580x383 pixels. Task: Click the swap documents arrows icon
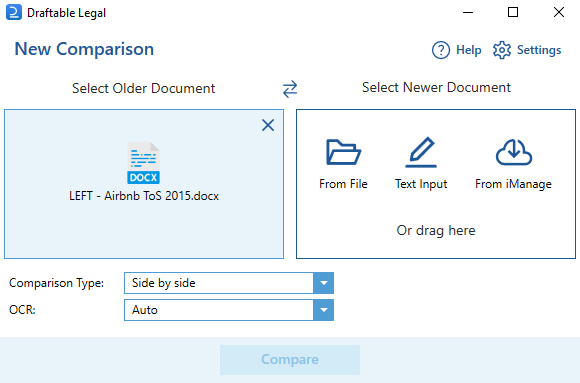click(x=290, y=89)
